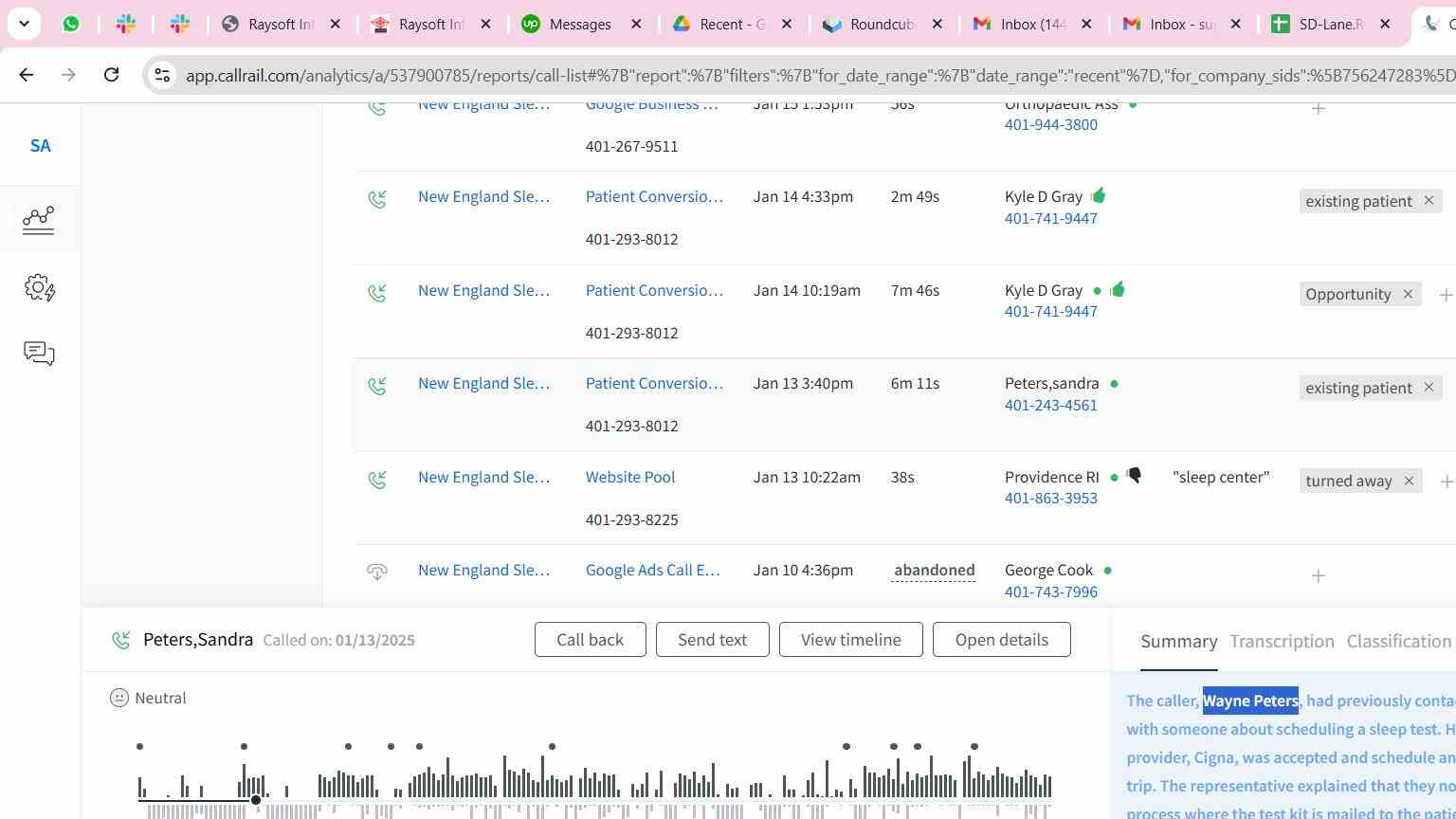Switch to the Inbox (144 Gmail tab
Image resolution: width=1456 pixels, height=819 pixels.
(x=1033, y=24)
